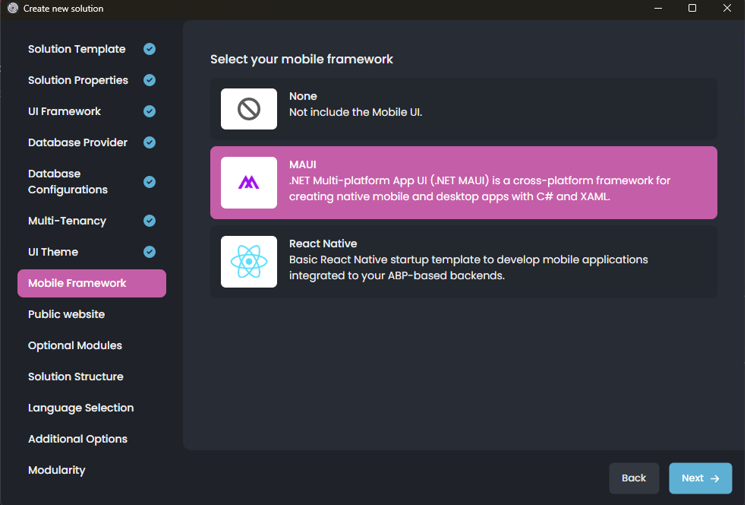
Task: Minimize the Create new solution window
Action: (x=658, y=8)
